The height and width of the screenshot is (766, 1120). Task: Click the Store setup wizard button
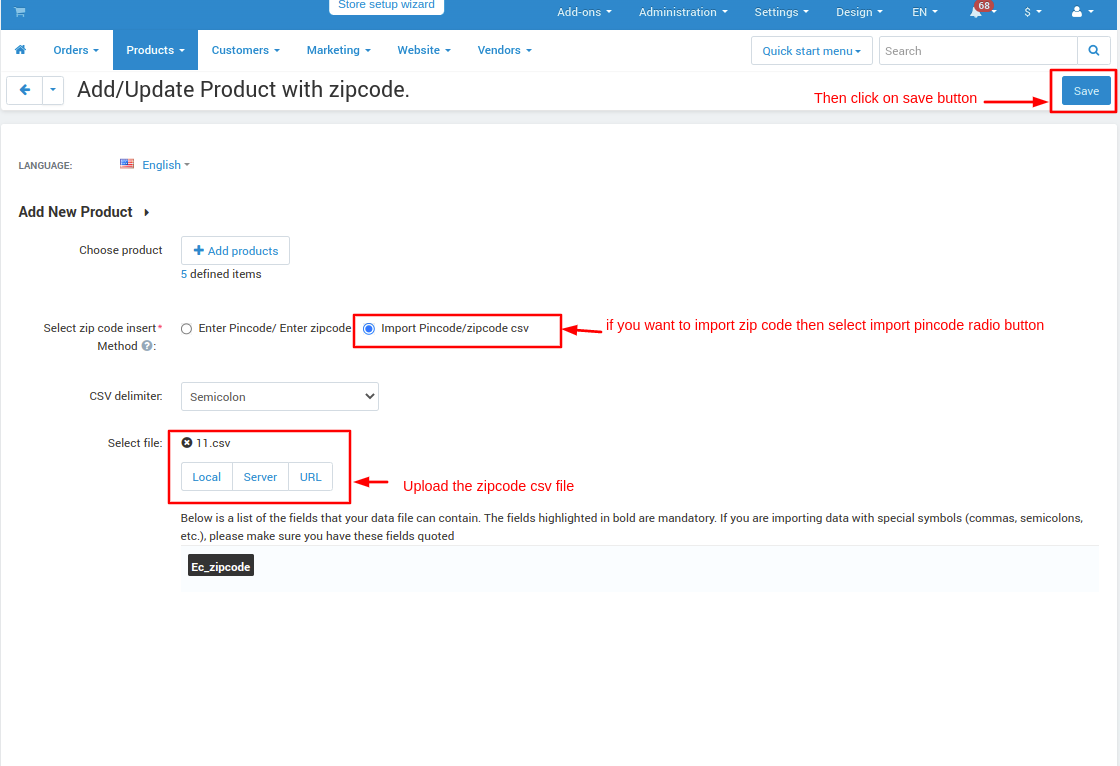pyautogui.click(x=386, y=6)
